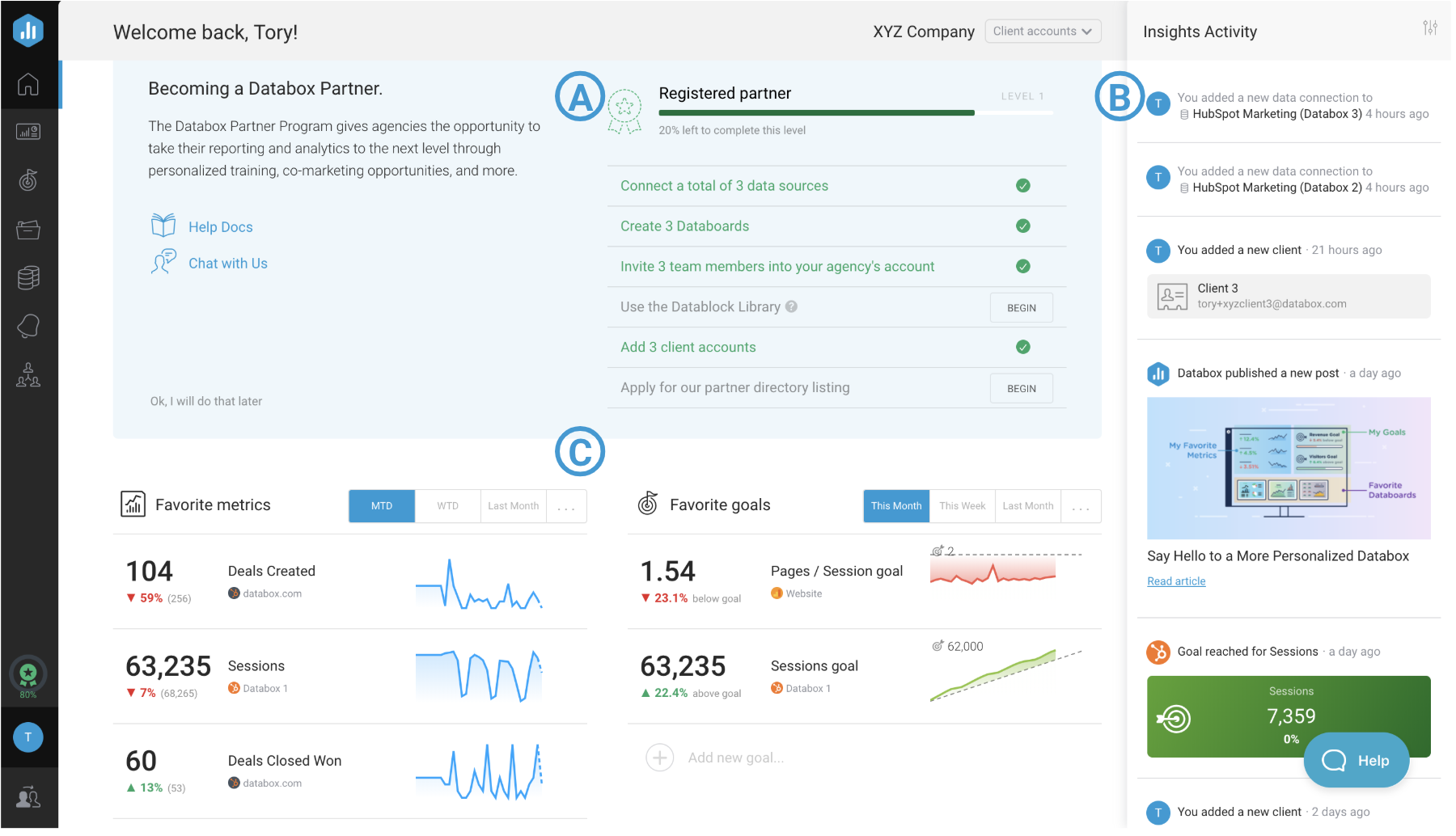Click the T avatar beside Databox 3 connection
This screenshot has height=836, width=1456.
[x=1158, y=103]
